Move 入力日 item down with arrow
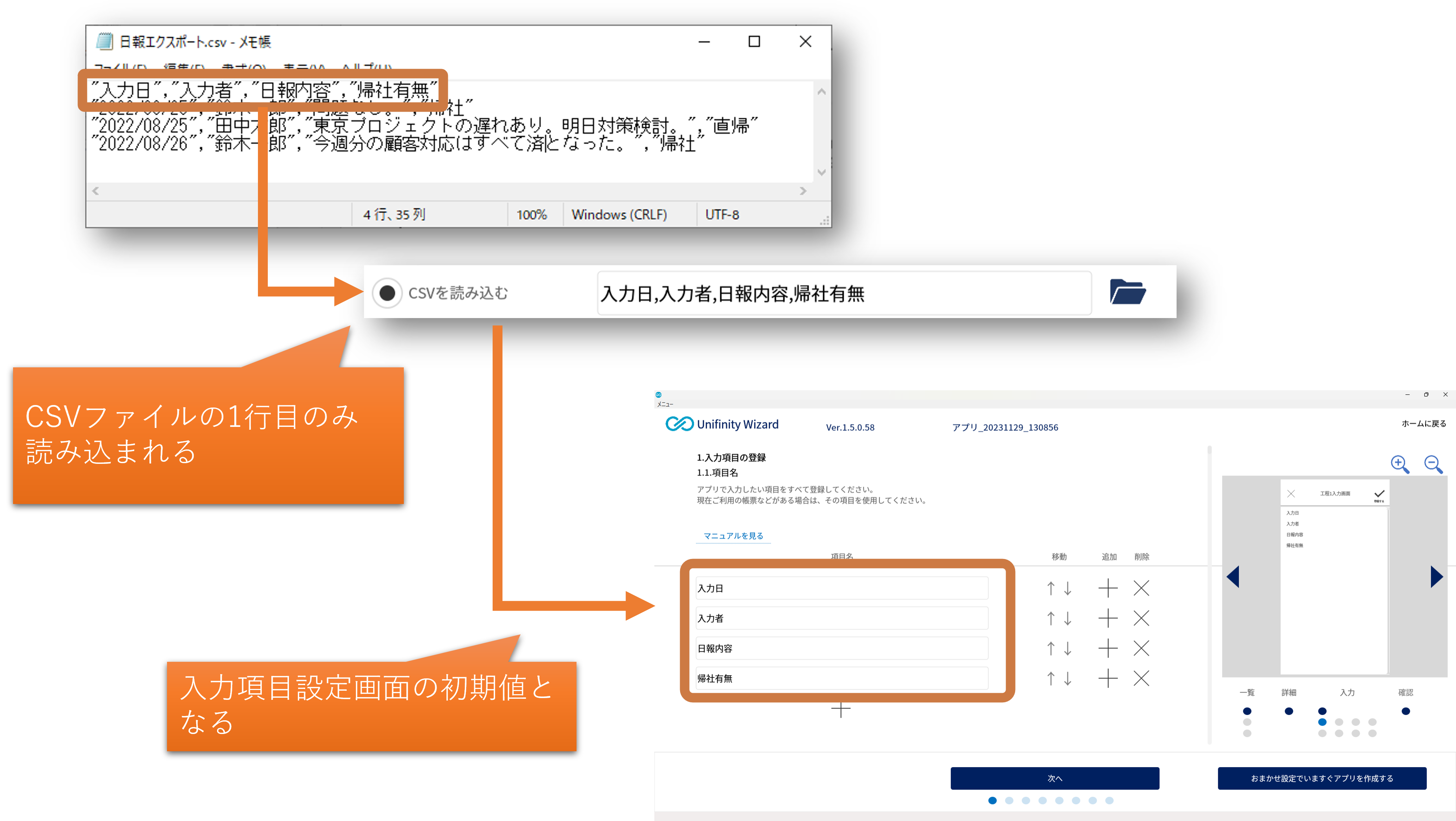 coord(1068,588)
